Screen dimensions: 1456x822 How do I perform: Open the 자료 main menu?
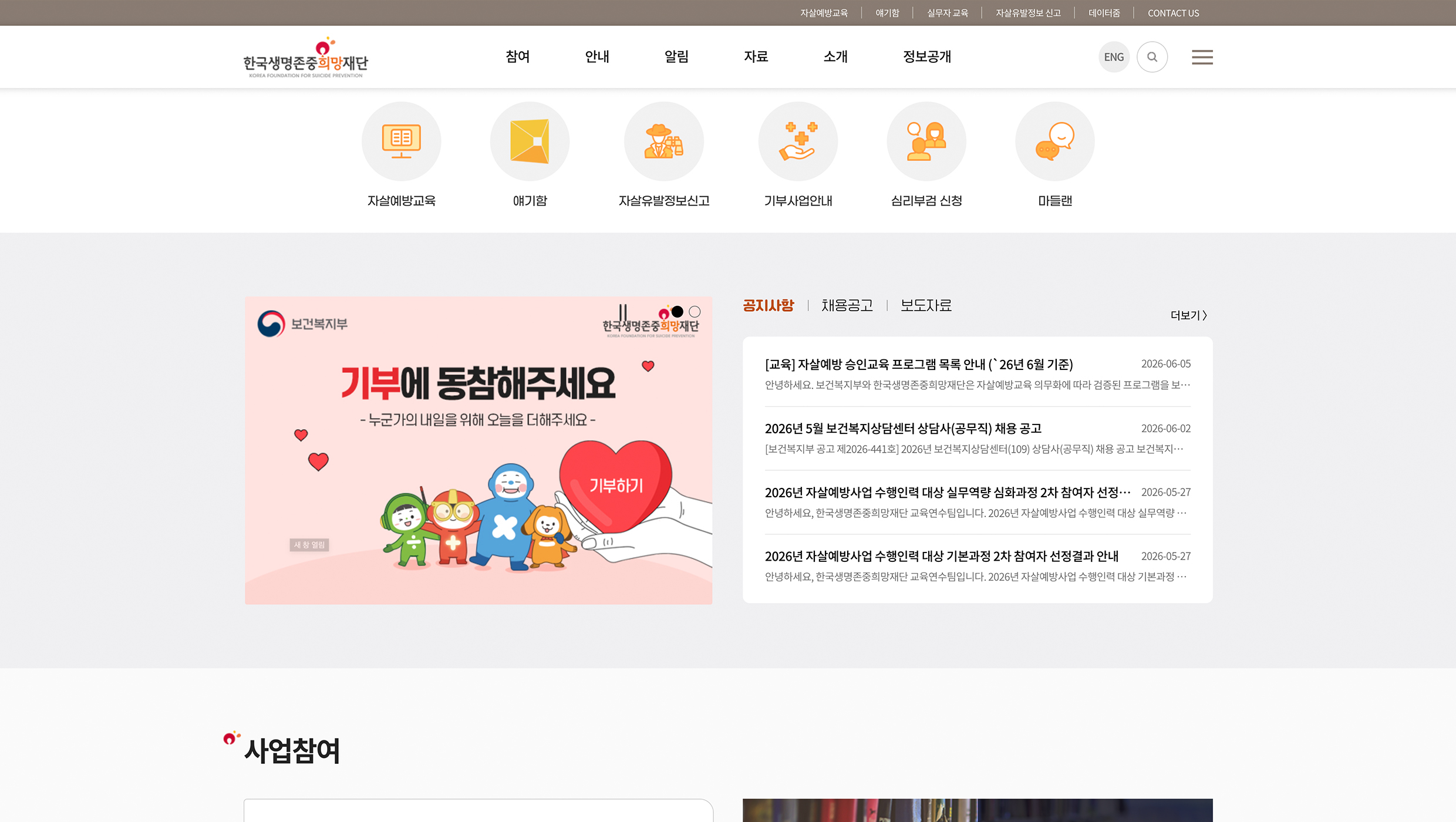click(x=756, y=56)
